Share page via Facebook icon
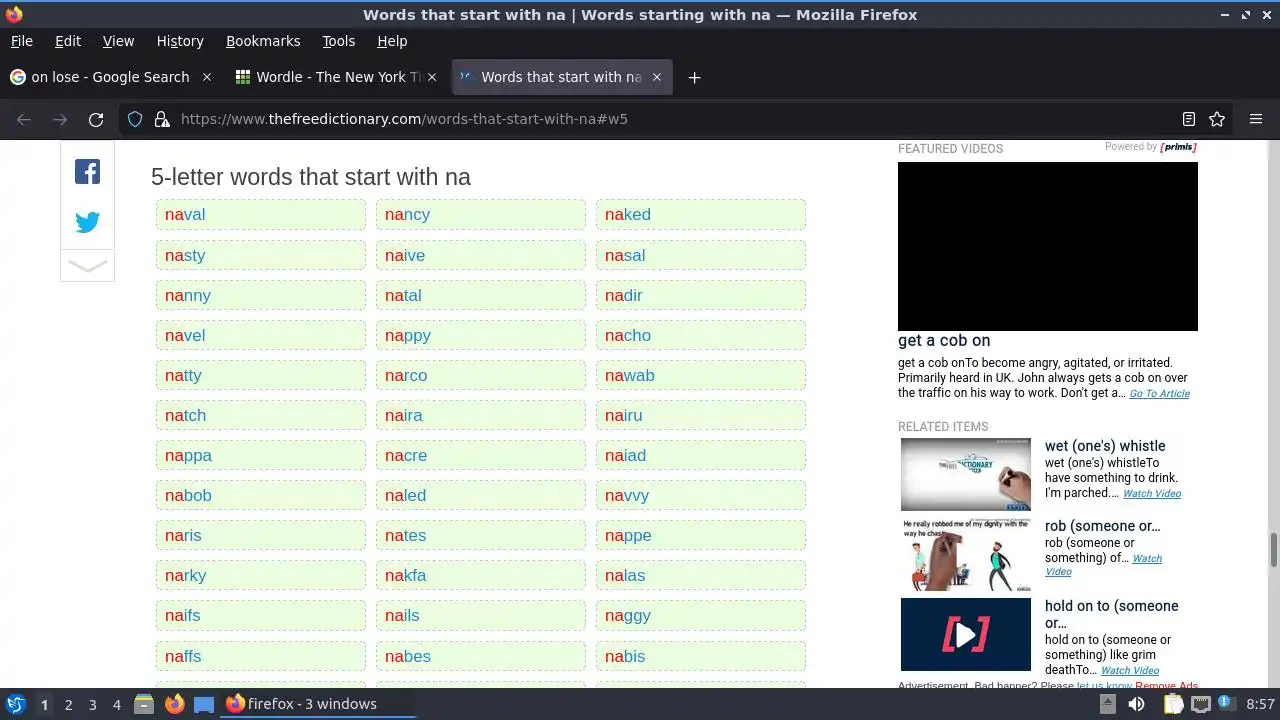This screenshot has width=1280, height=720. pyautogui.click(x=87, y=172)
